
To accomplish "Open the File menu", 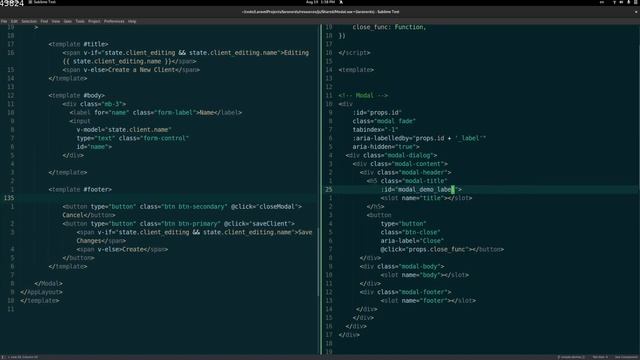I will [x=4, y=21].
